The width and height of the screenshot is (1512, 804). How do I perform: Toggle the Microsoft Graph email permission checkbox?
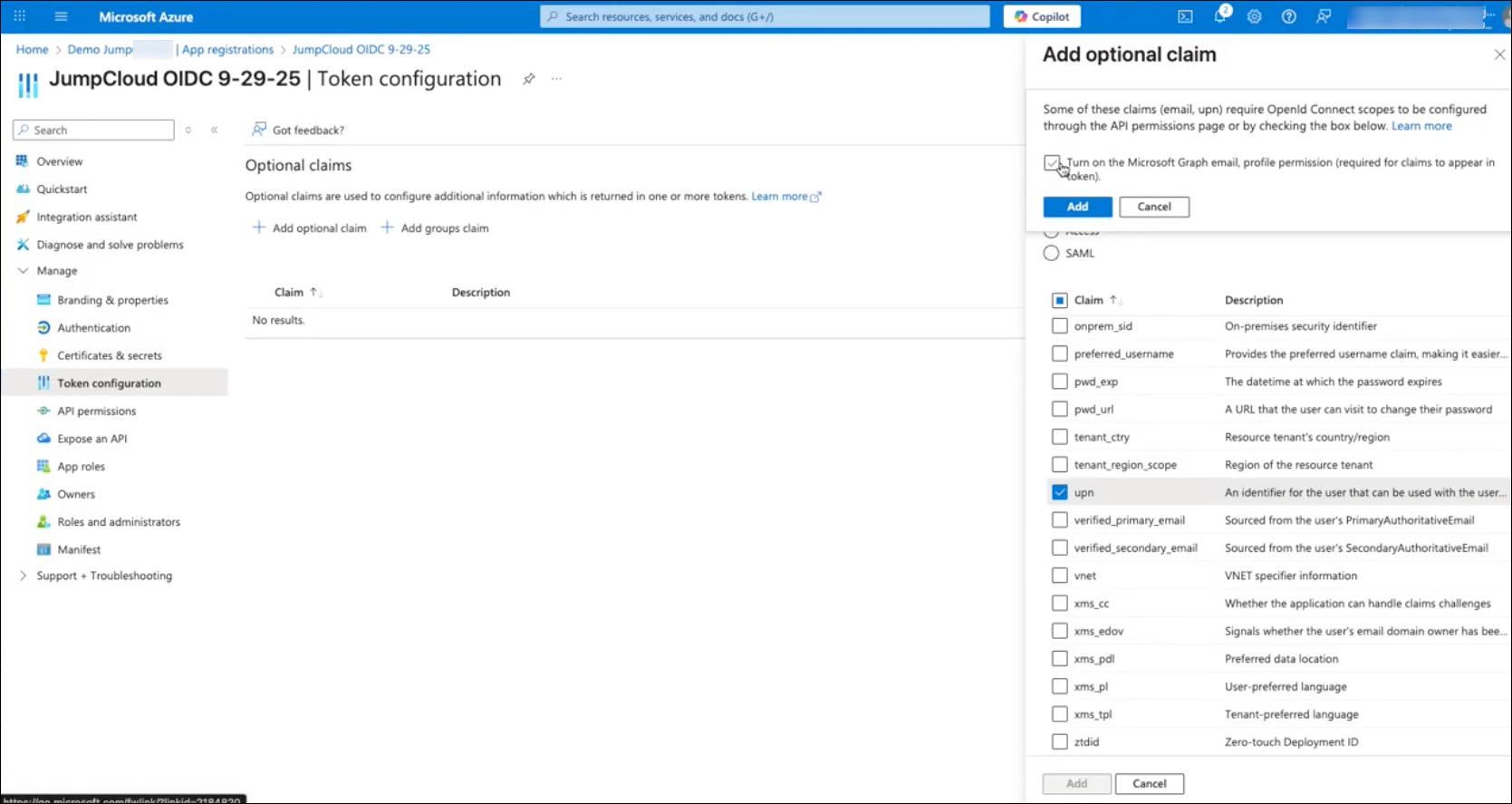click(1052, 163)
